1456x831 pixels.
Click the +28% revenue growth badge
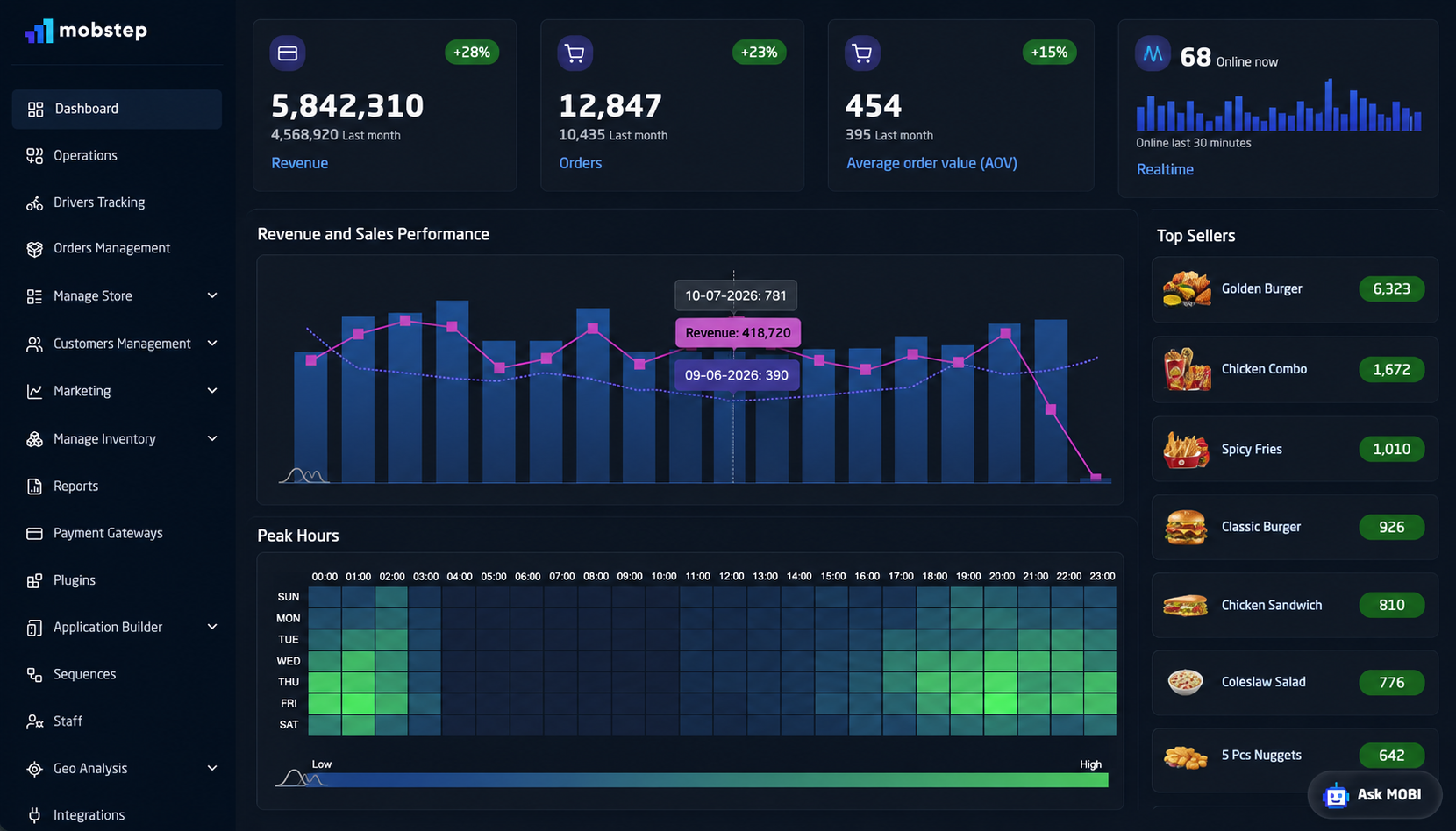tap(472, 53)
